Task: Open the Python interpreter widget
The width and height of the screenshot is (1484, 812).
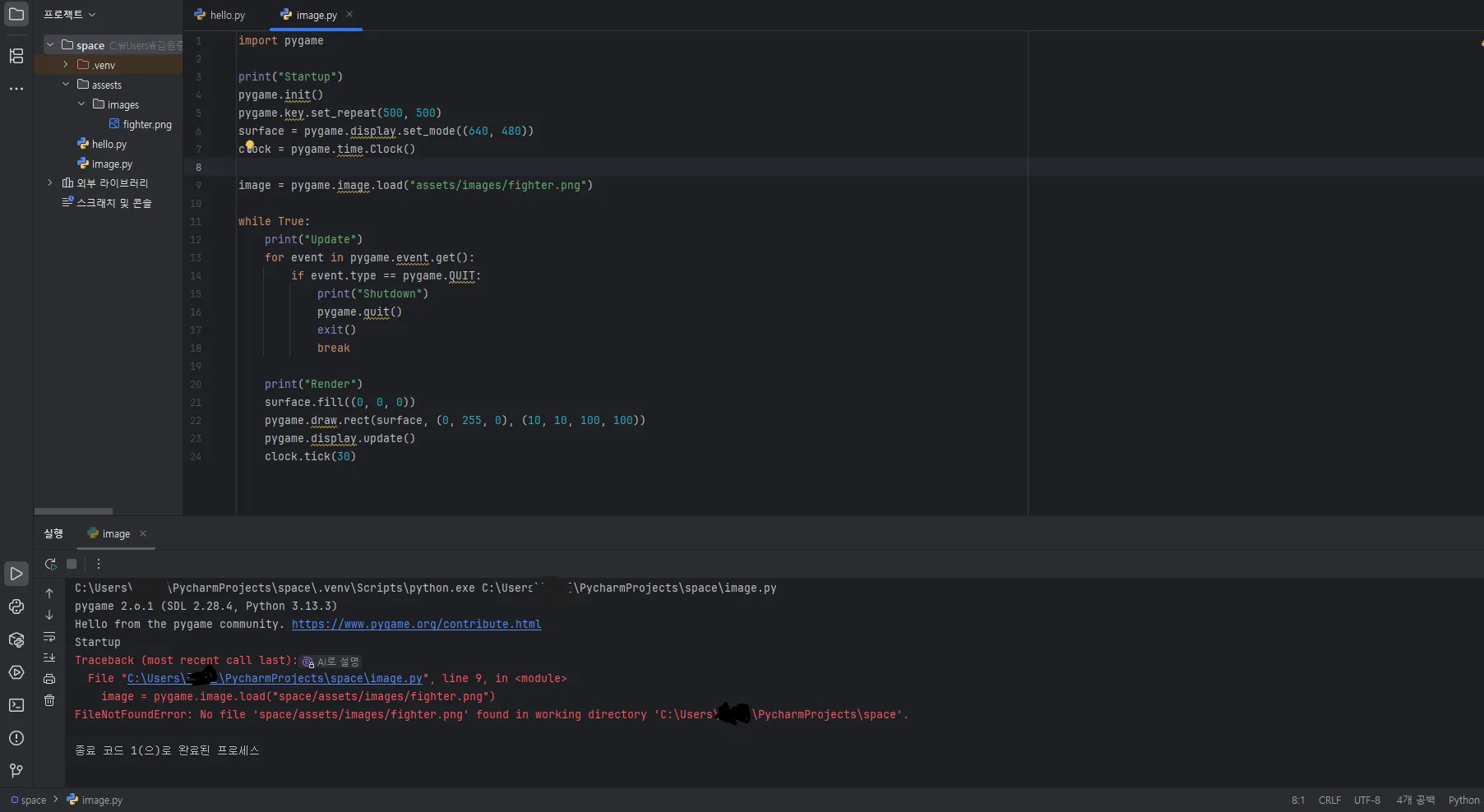Action: click(1463, 800)
